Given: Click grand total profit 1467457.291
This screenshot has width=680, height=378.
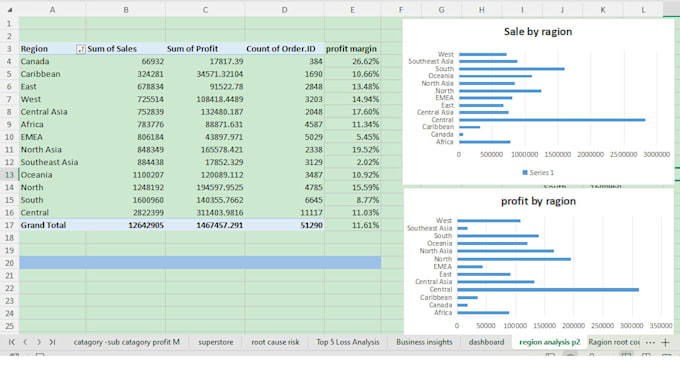Looking at the screenshot, I should [x=205, y=225].
